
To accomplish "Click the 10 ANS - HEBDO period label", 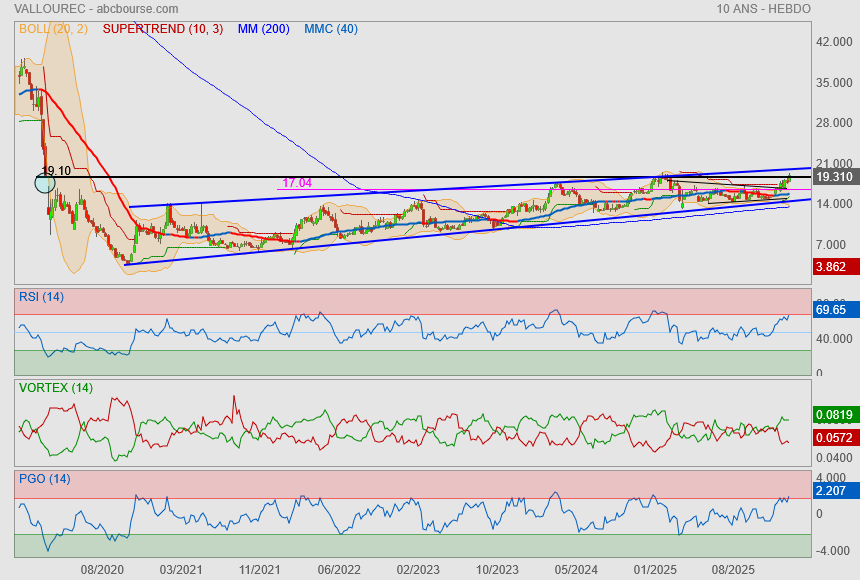I will pyautogui.click(x=763, y=8).
